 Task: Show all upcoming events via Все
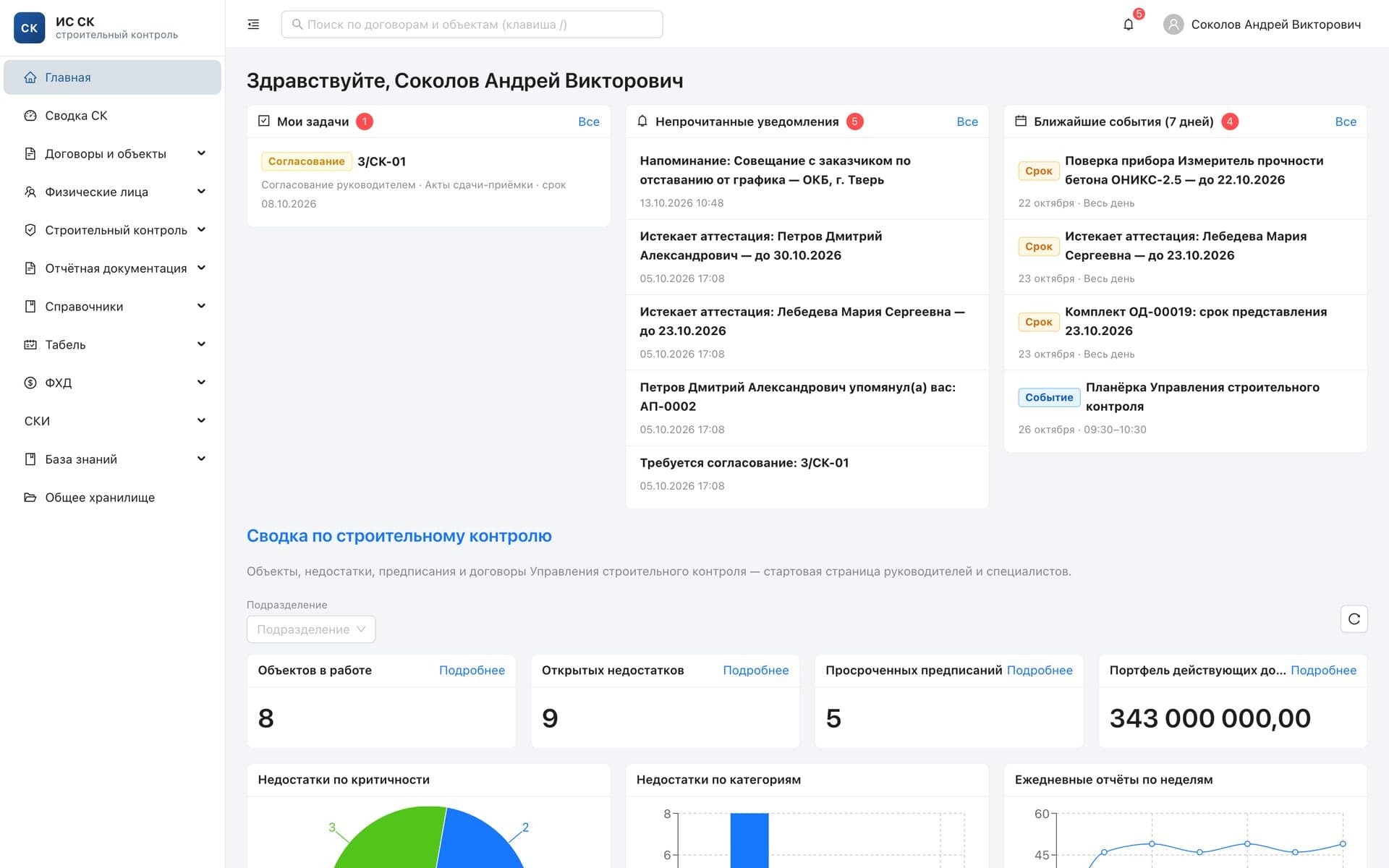[1345, 122]
